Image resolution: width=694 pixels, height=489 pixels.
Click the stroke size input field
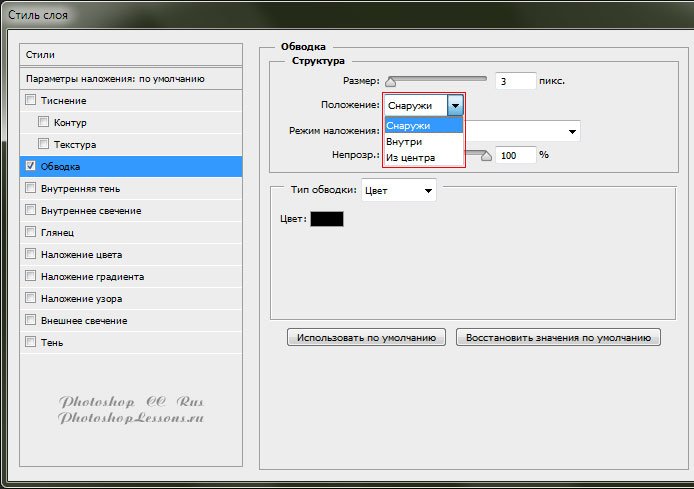coord(513,81)
